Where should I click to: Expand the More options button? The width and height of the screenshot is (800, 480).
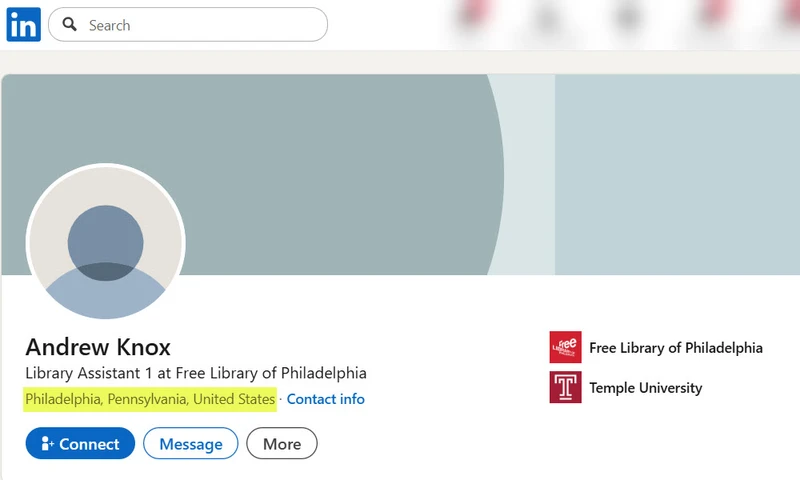pyautogui.click(x=281, y=444)
